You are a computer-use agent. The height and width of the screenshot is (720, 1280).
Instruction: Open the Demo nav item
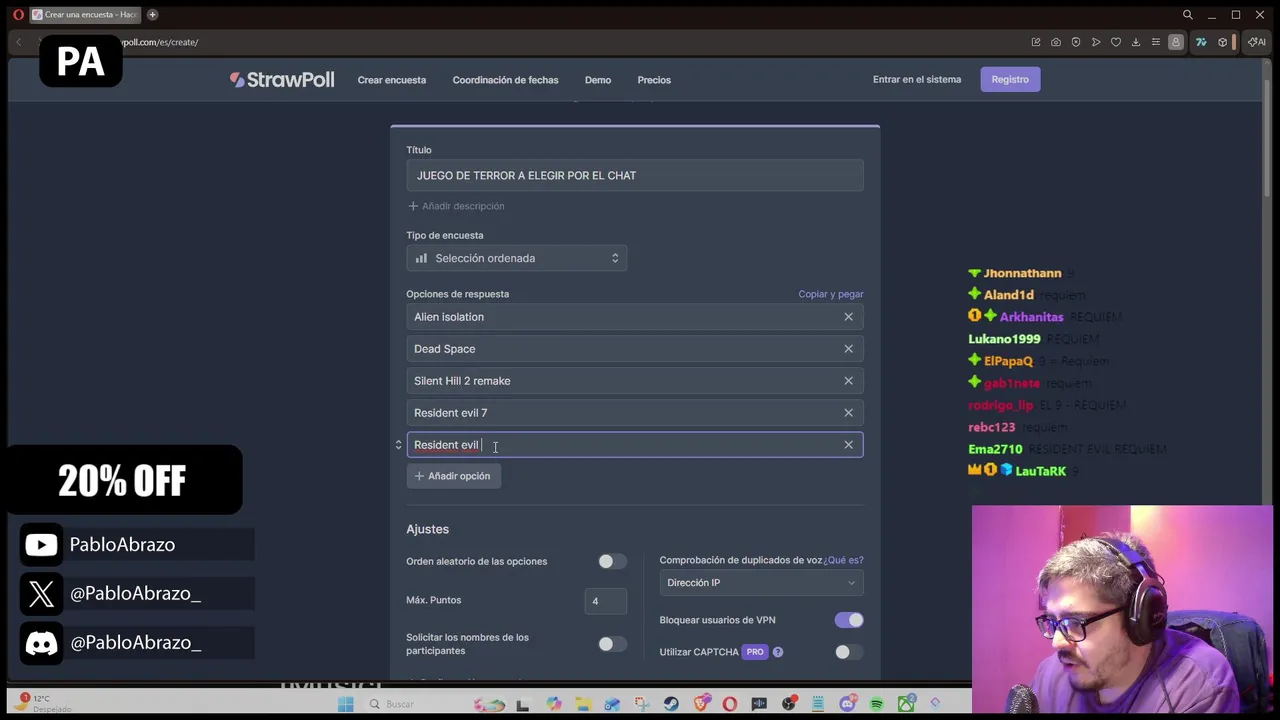coord(598,80)
